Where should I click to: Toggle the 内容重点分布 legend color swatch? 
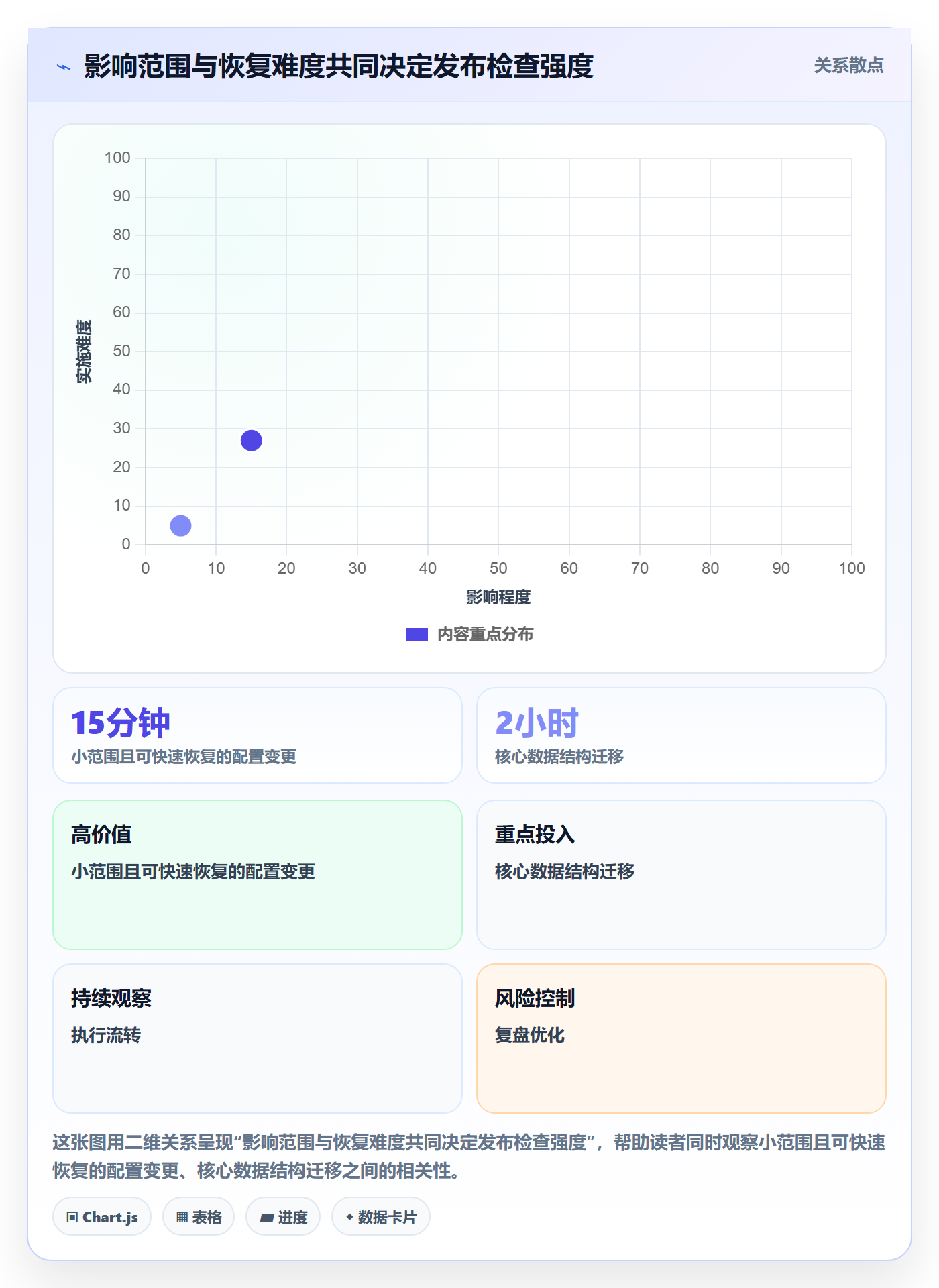(x=417, y=635)
